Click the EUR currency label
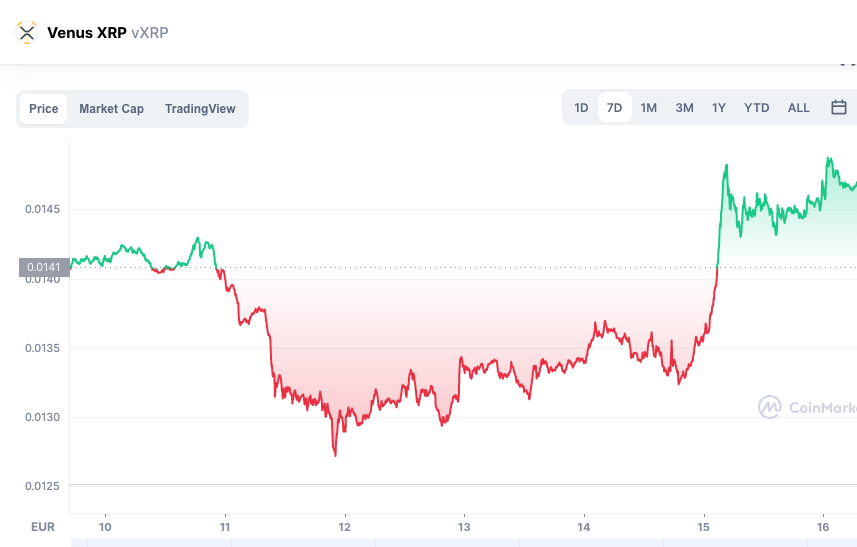This screenshot has width=857, height=547. click(x=43, y=526)
